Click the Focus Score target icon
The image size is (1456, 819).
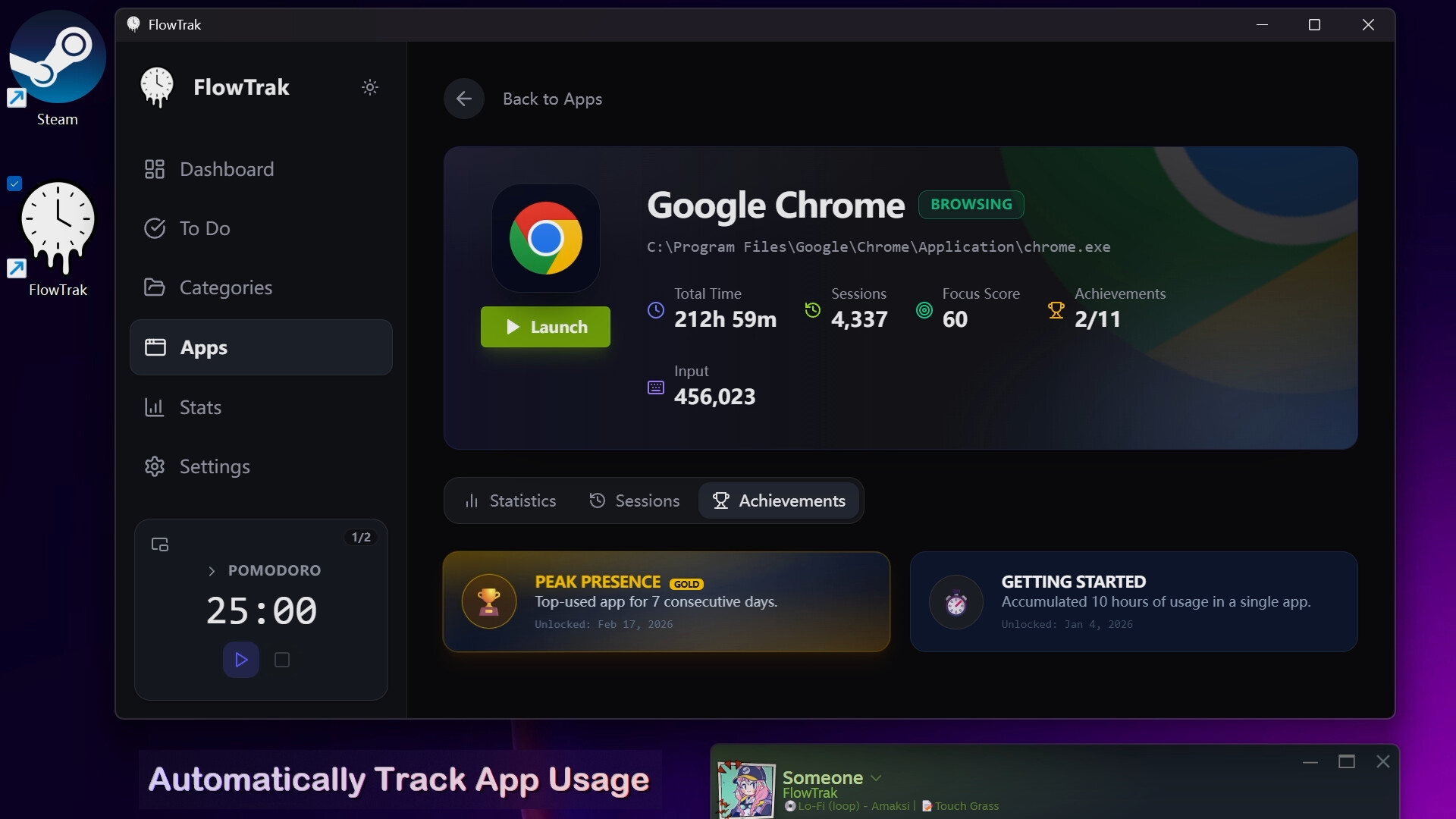(x=924, y=310)
